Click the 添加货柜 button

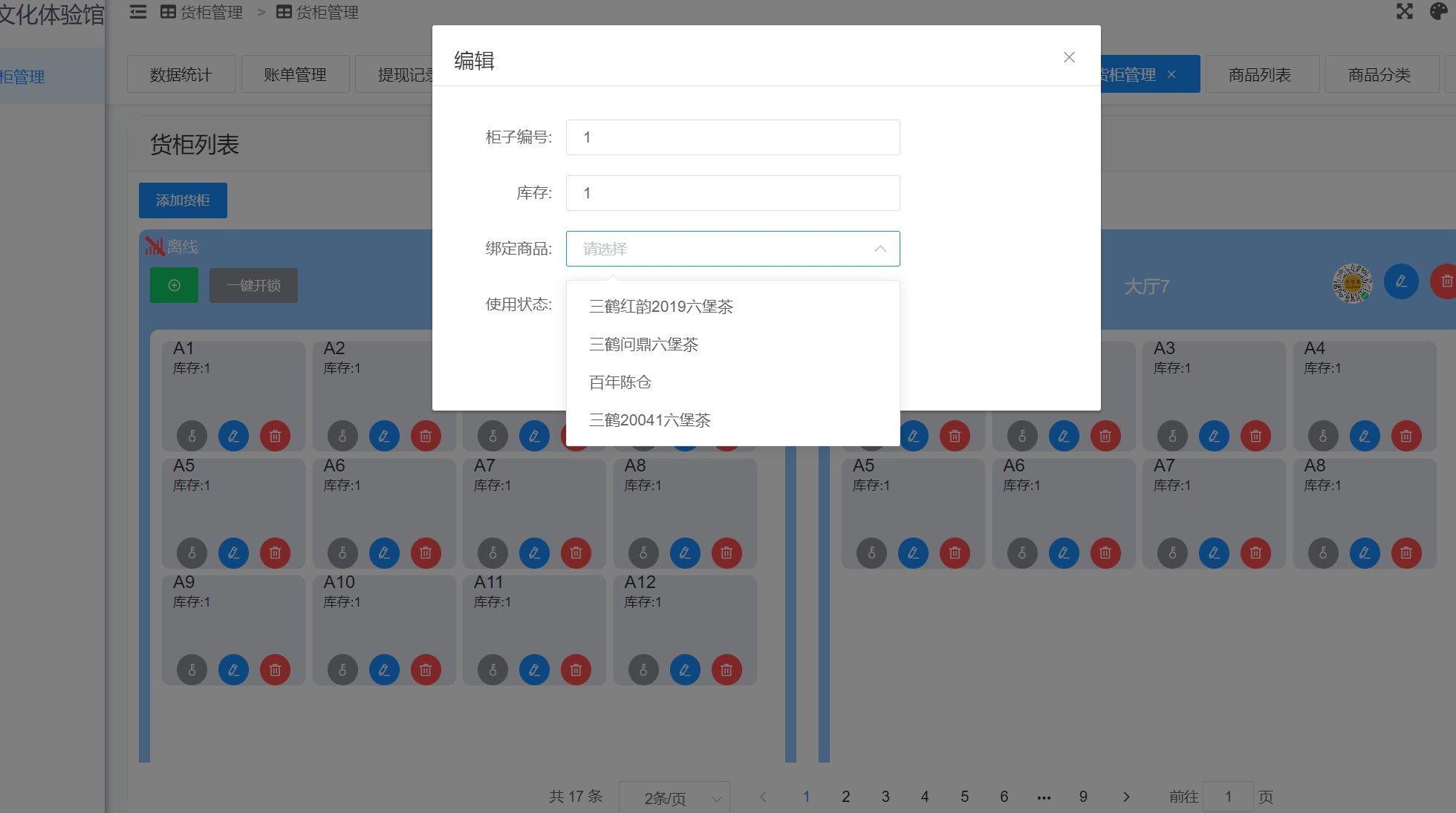click(x=183, y=200)
